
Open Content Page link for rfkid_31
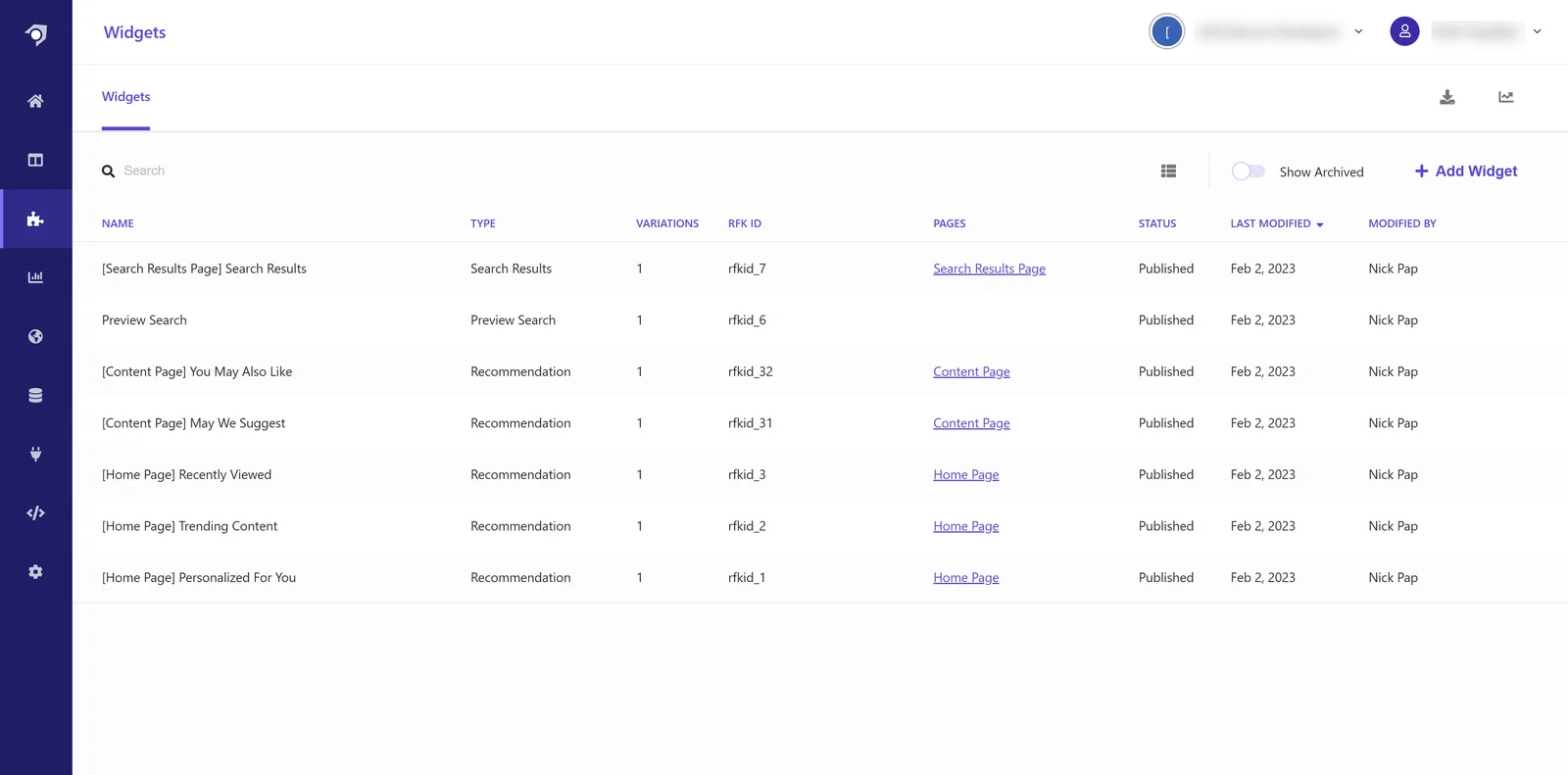point(971,423)
